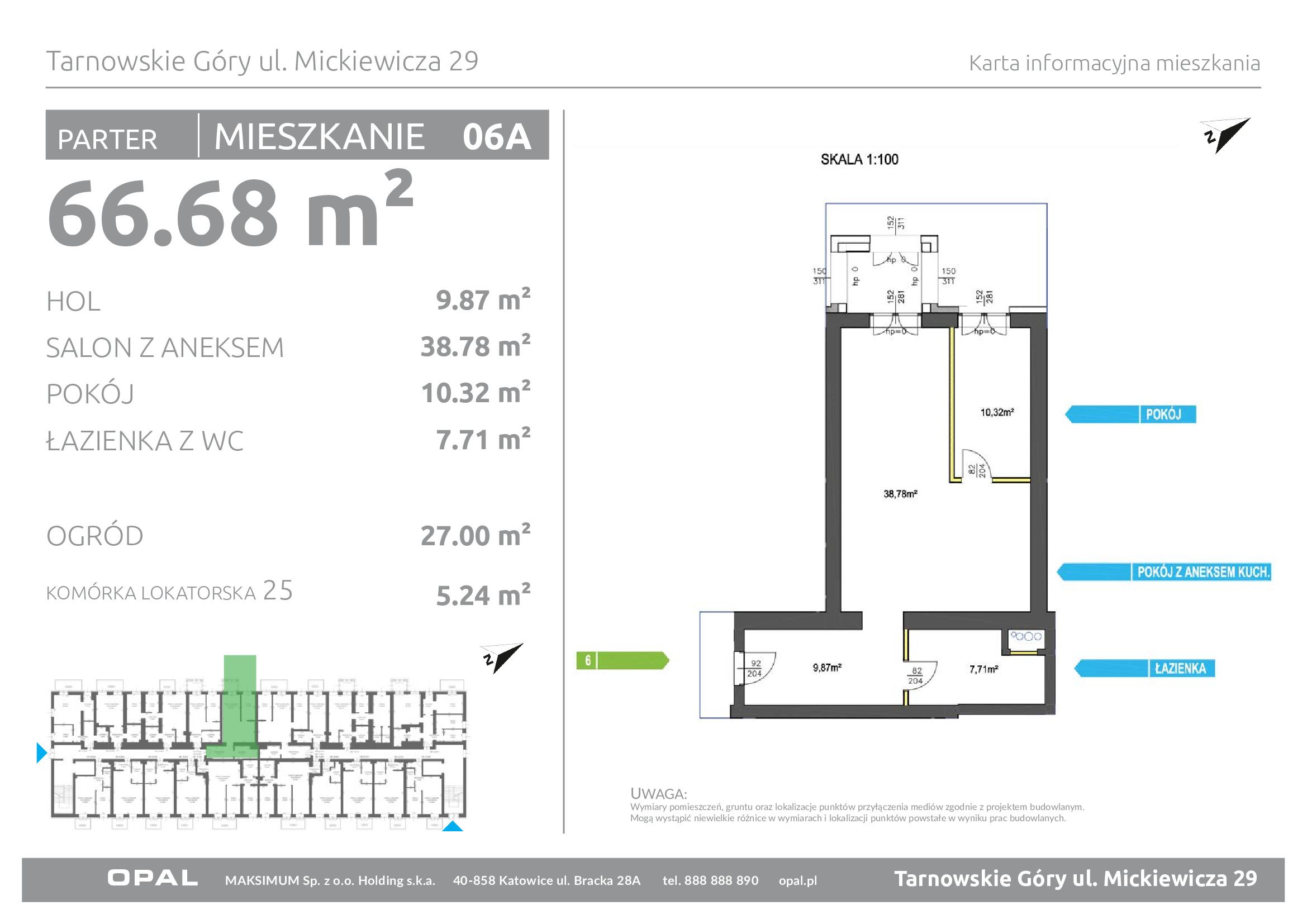Click the 7,71m² bathroom label in floorplan
1307x924 pixels.
[x=983, y=669]
